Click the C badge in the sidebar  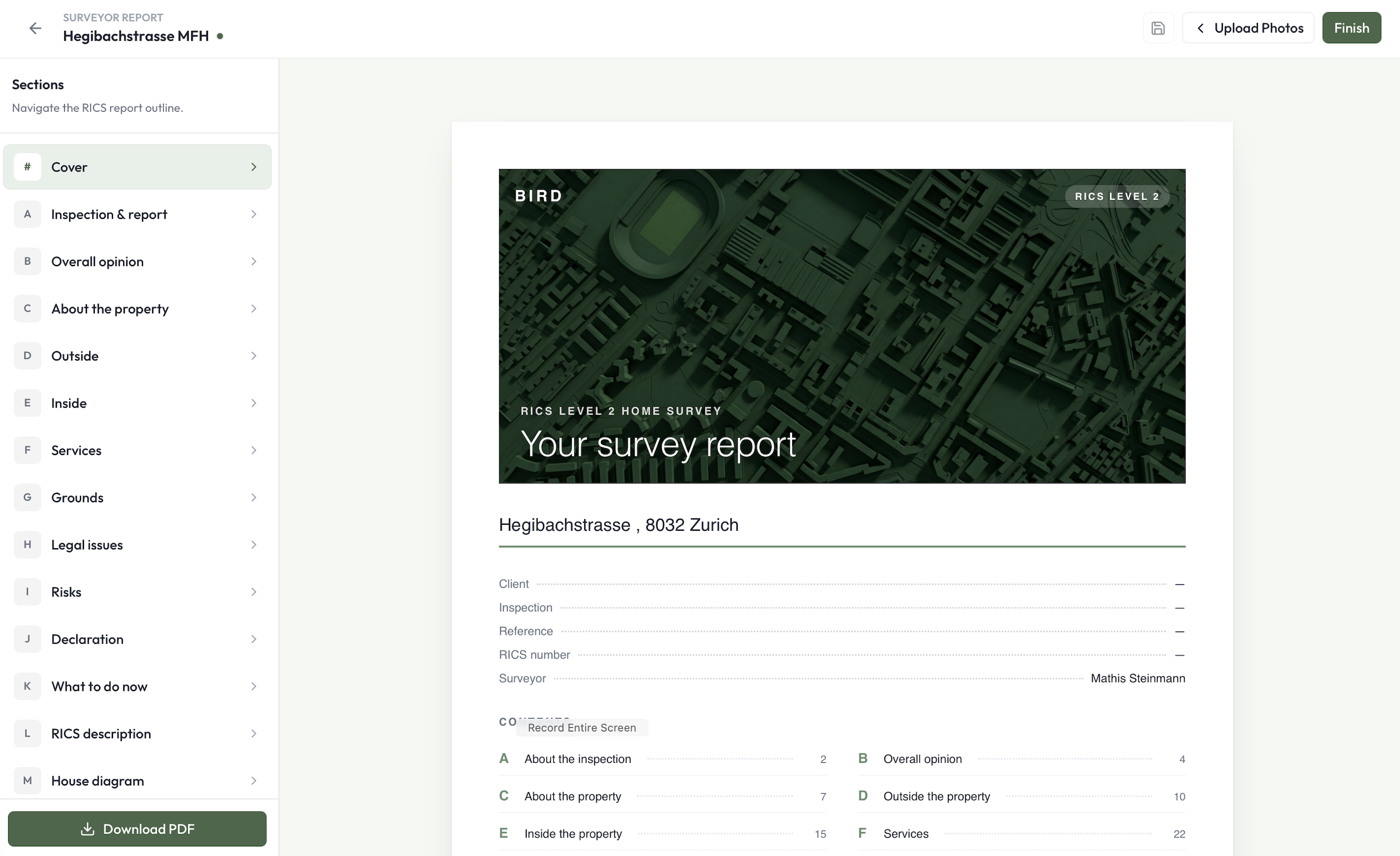[x=27, y=308]
